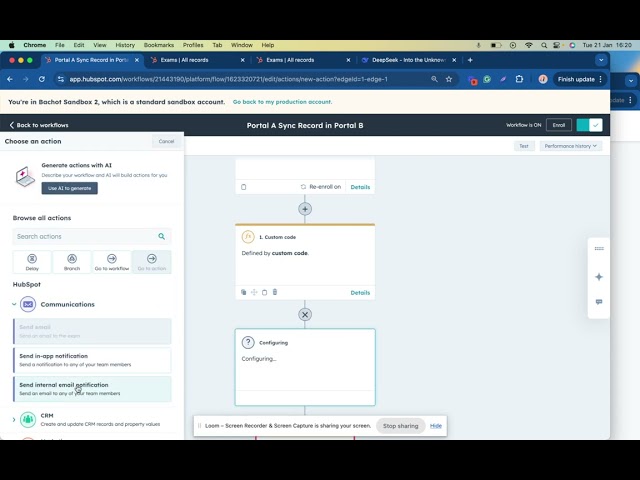Reload the page in Chrome

tap(42, 79)
